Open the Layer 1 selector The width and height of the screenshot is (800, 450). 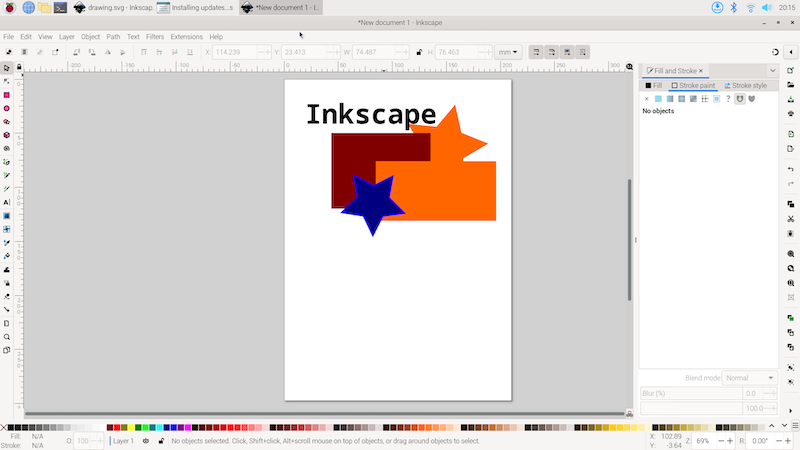click(122, 441)
